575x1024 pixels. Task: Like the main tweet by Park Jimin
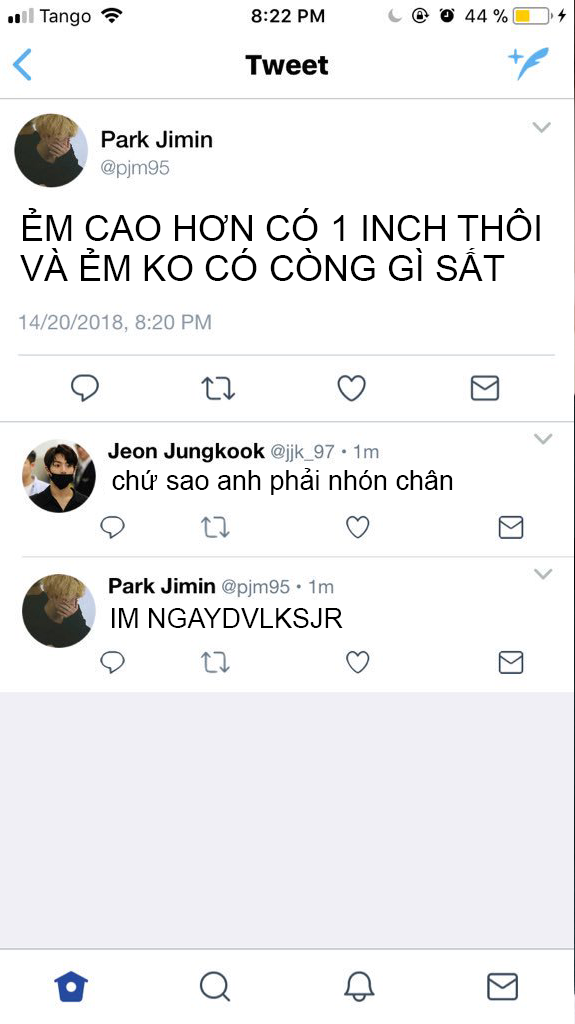click(x=352, y=388)
